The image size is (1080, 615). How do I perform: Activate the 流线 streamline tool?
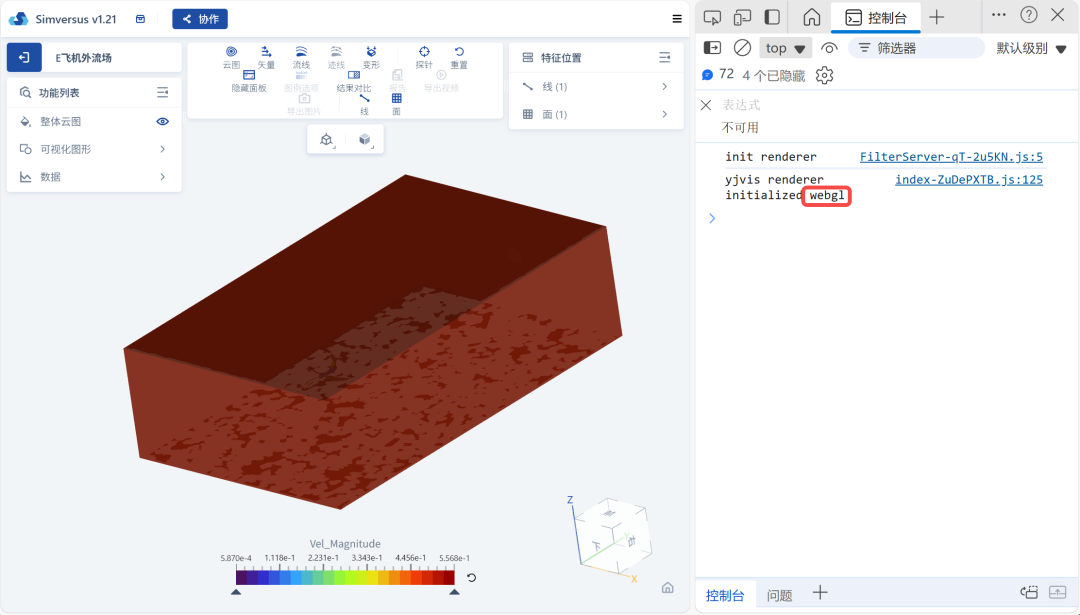(301, 56)
